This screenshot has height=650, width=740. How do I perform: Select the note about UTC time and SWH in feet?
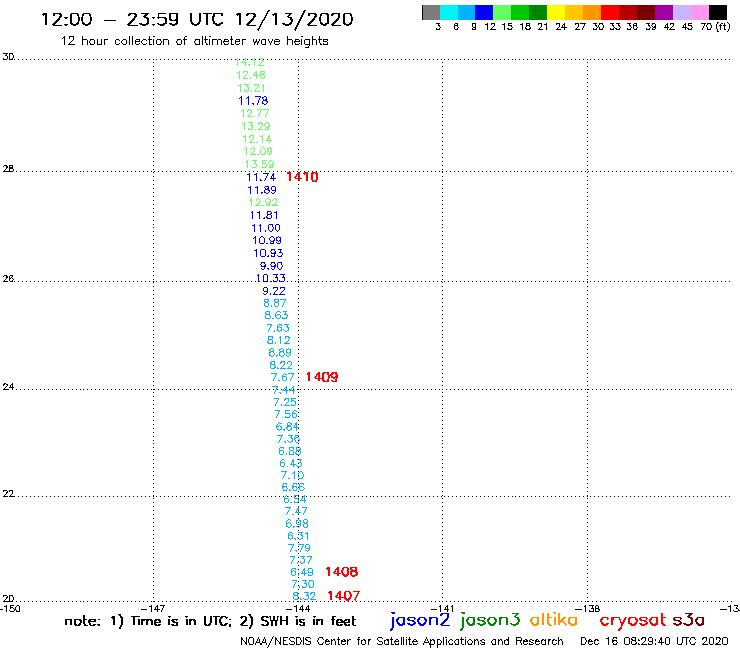point(210,621)
